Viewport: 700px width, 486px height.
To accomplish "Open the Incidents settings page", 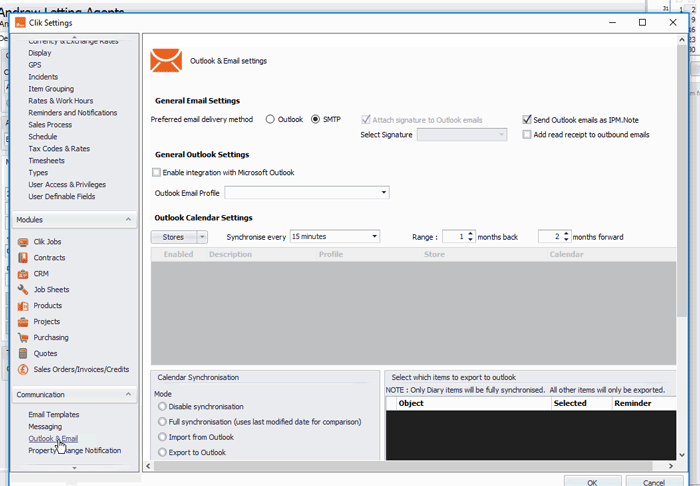I will coord(43,77).
